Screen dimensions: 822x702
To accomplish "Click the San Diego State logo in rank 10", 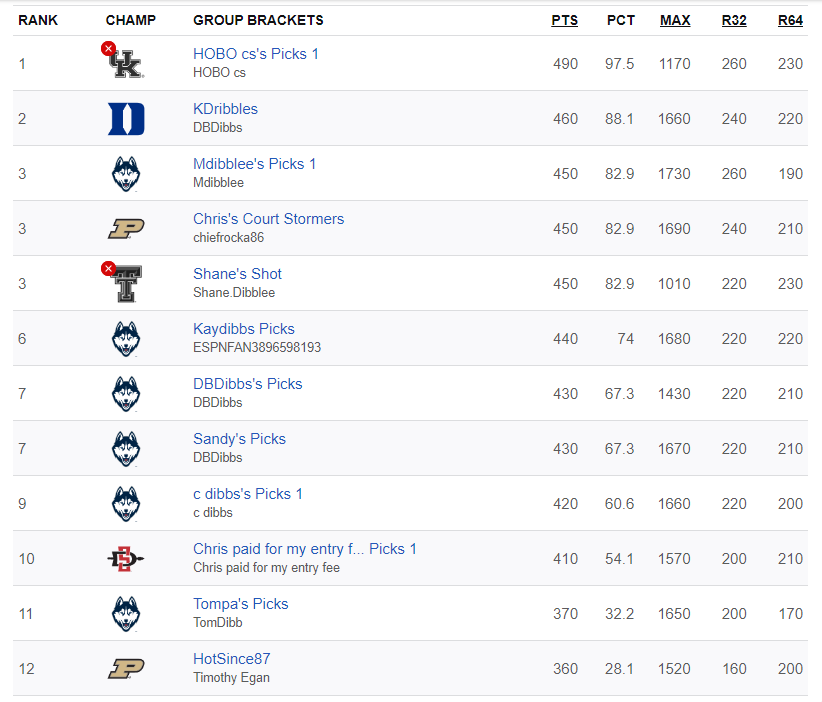I will 126,559.
